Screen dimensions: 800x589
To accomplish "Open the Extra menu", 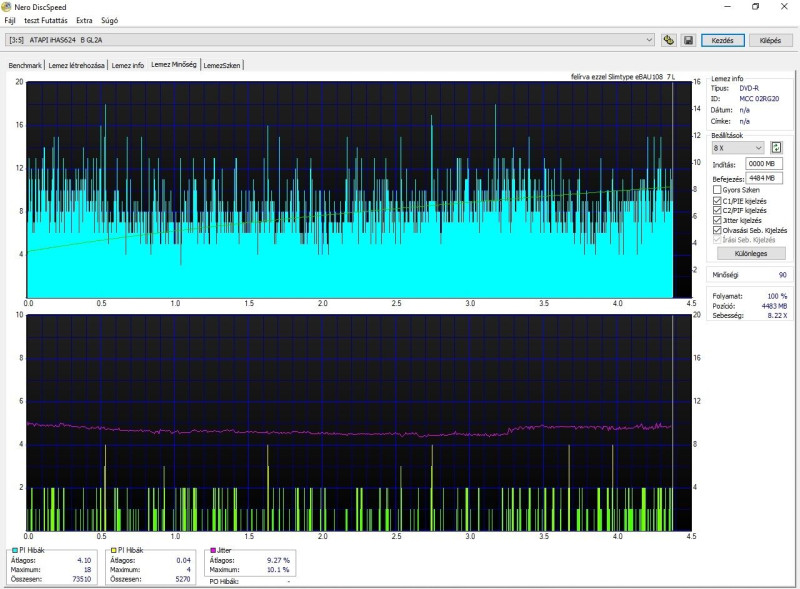I will pyautogui.click(x=84, y=20).
